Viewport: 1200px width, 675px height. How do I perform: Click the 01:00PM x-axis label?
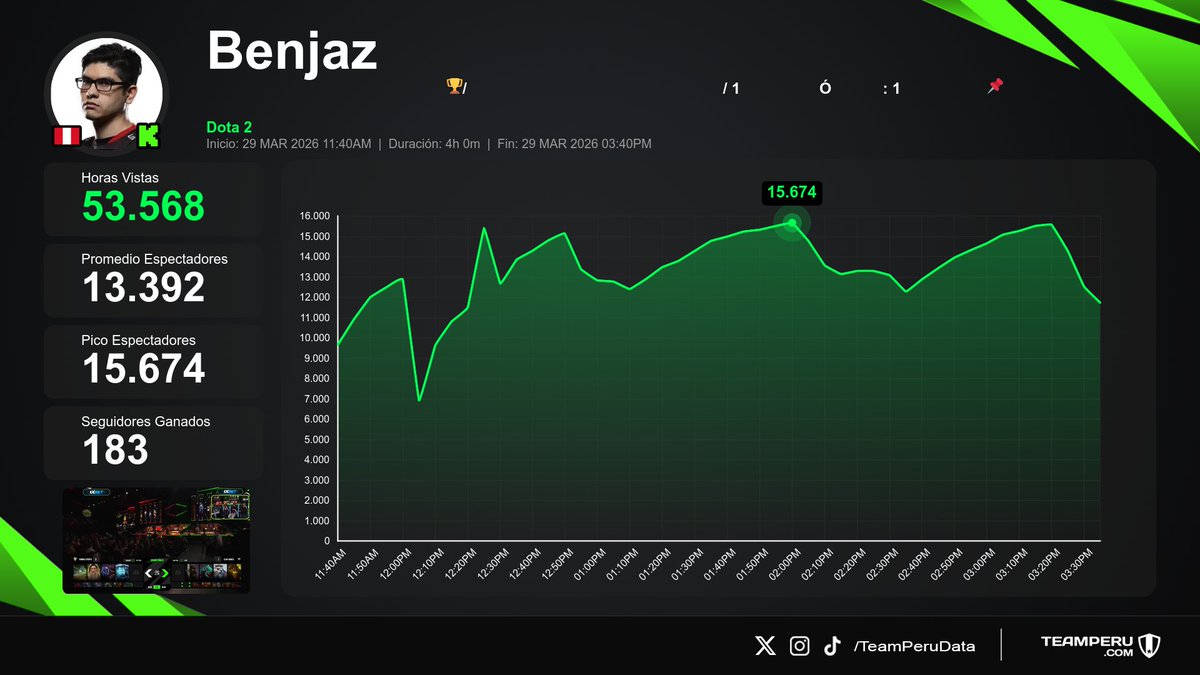click(x=590, y=564)
